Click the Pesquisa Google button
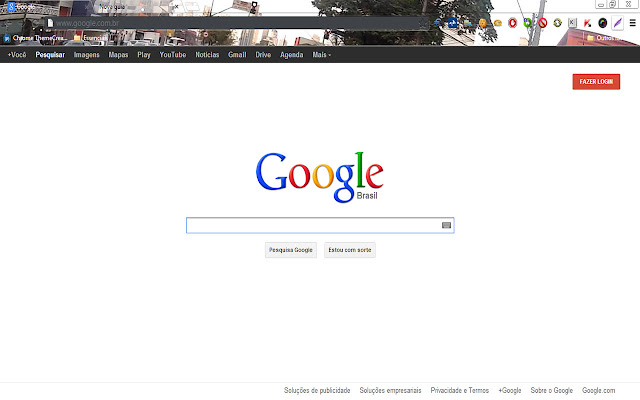This screenshot has width=640, height=400. pos(291,250)
